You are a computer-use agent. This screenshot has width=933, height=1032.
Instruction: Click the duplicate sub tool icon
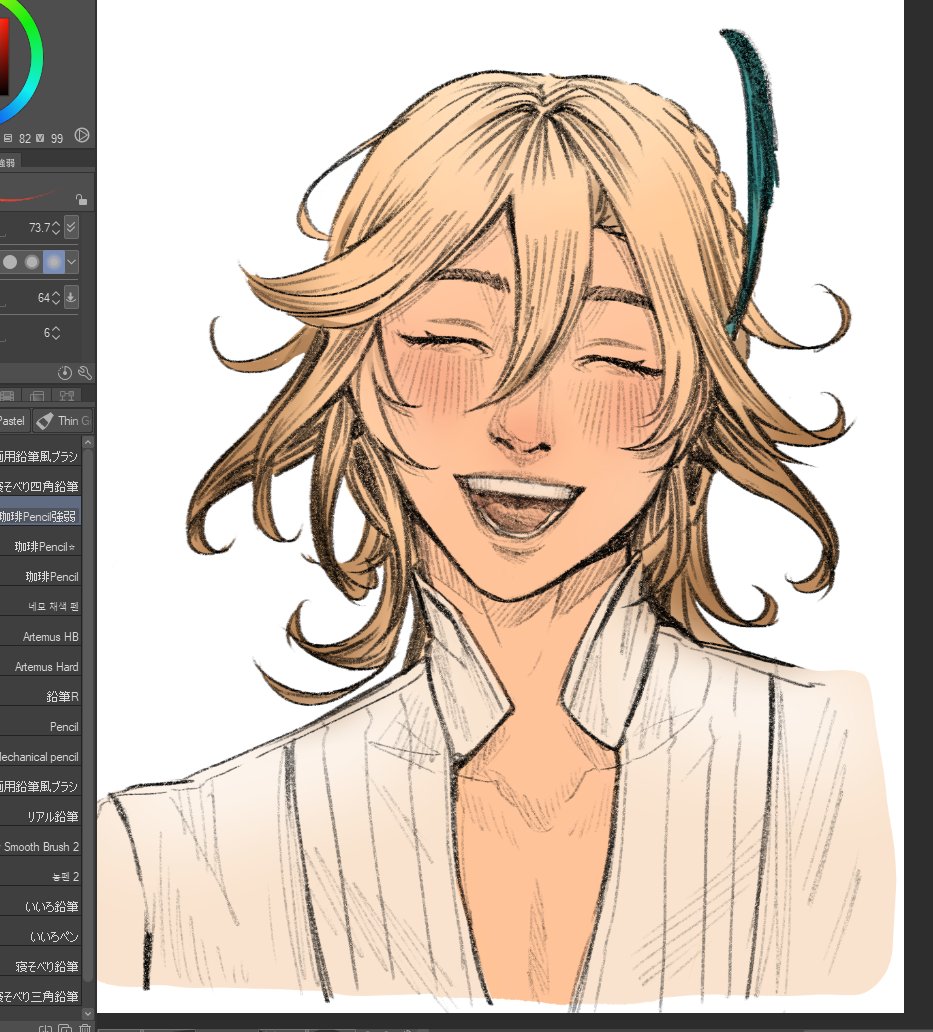point(65,1027)
